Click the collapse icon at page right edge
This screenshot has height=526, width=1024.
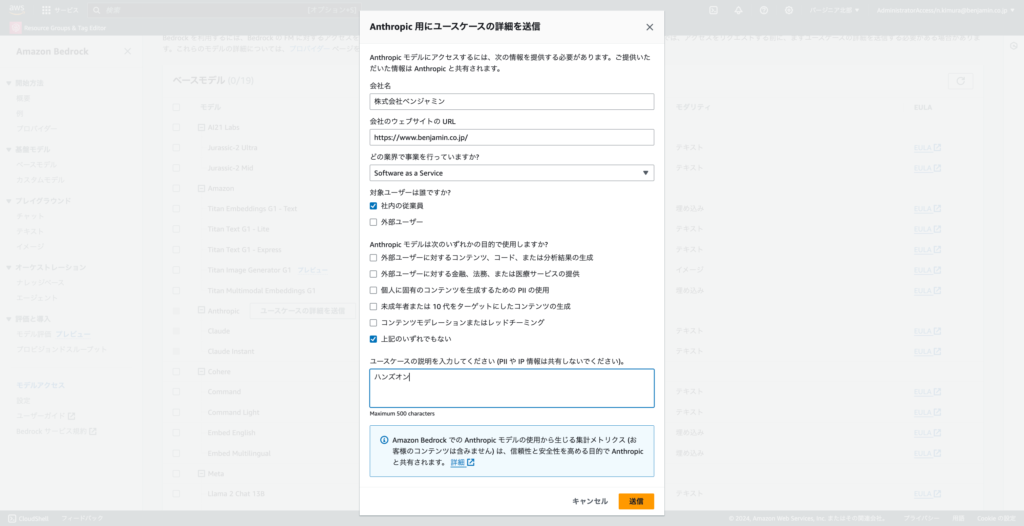click(1014, 46)
